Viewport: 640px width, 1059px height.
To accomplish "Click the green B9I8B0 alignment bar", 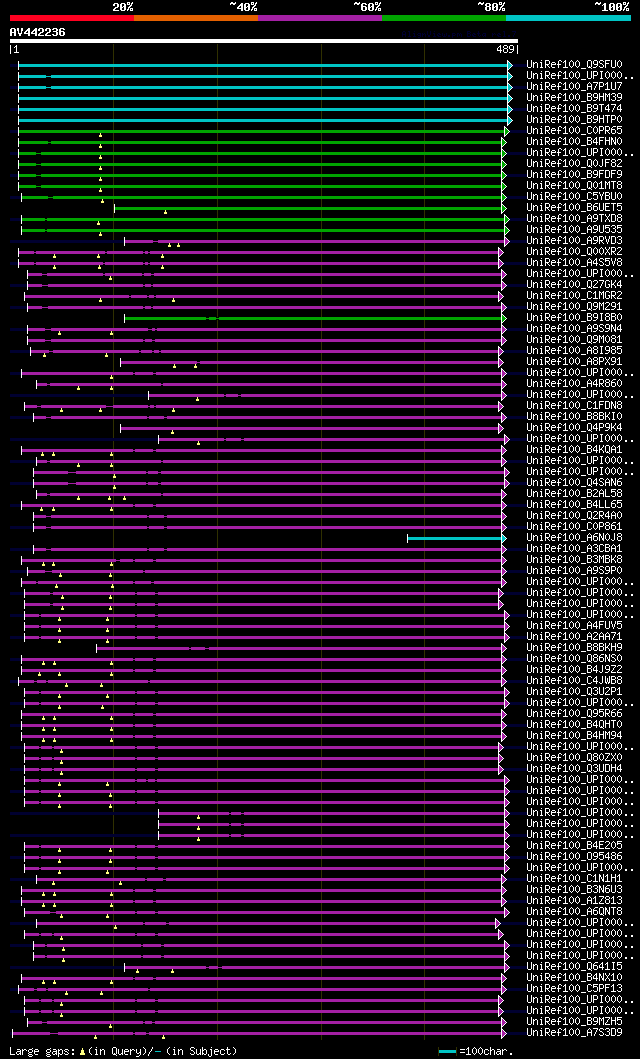I will pyautogui.click(x=315, y=318).
